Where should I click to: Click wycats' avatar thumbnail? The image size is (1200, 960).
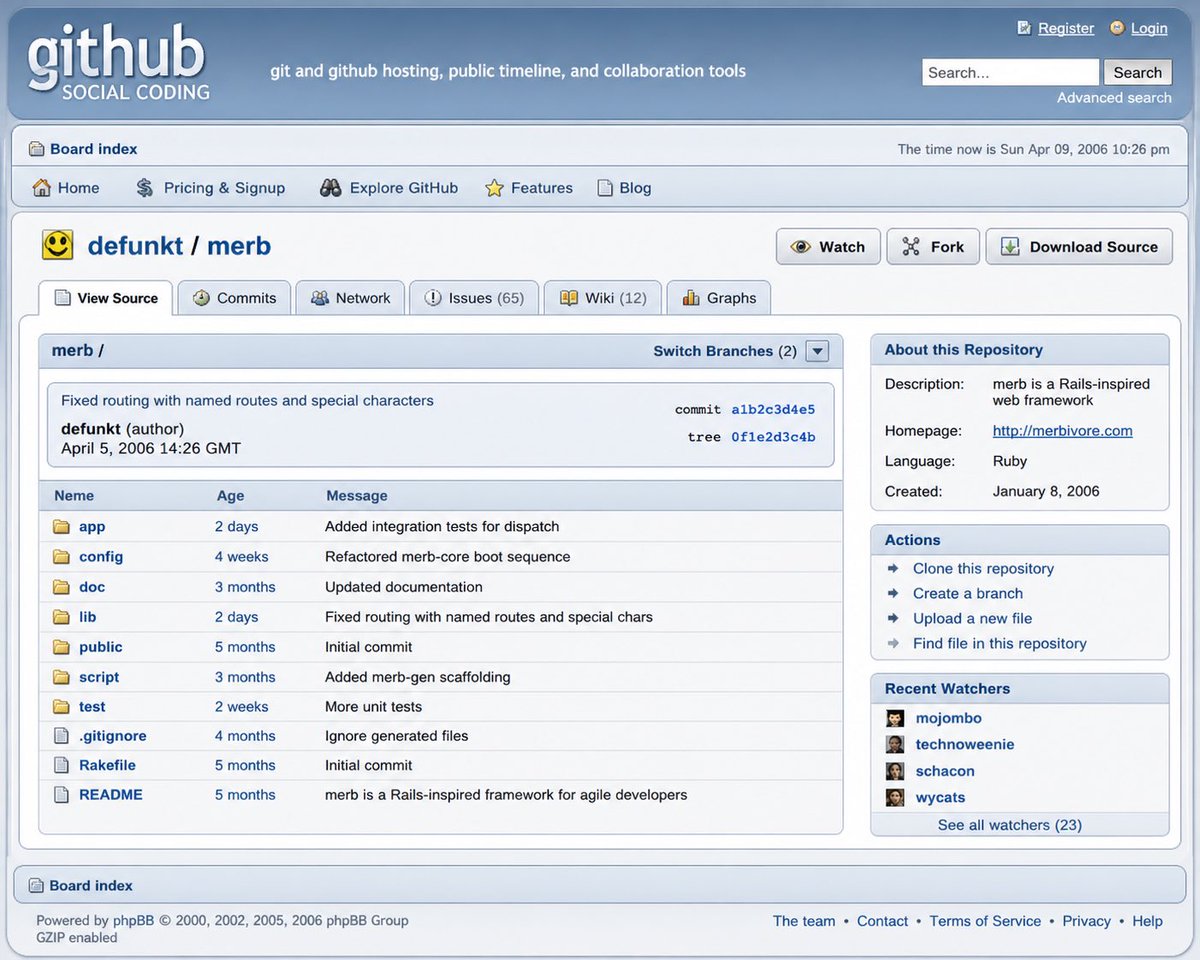[x=895, y=798]
